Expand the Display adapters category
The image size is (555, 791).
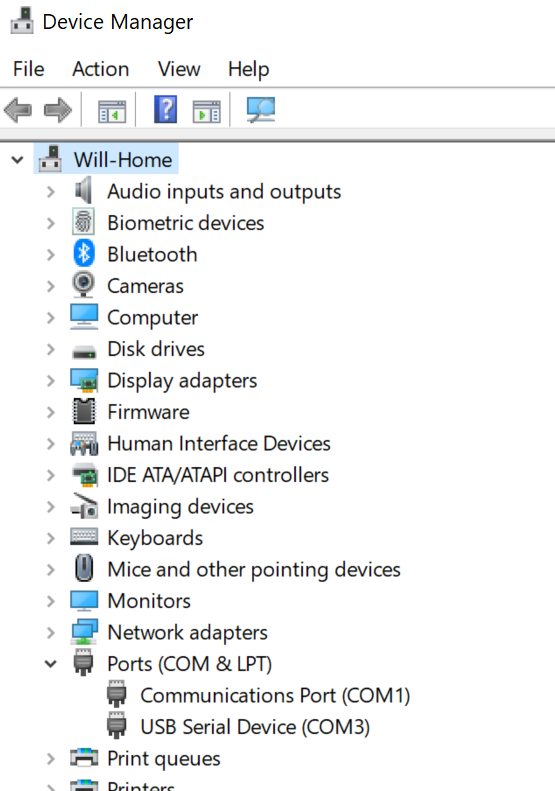(x=50, y=380)
